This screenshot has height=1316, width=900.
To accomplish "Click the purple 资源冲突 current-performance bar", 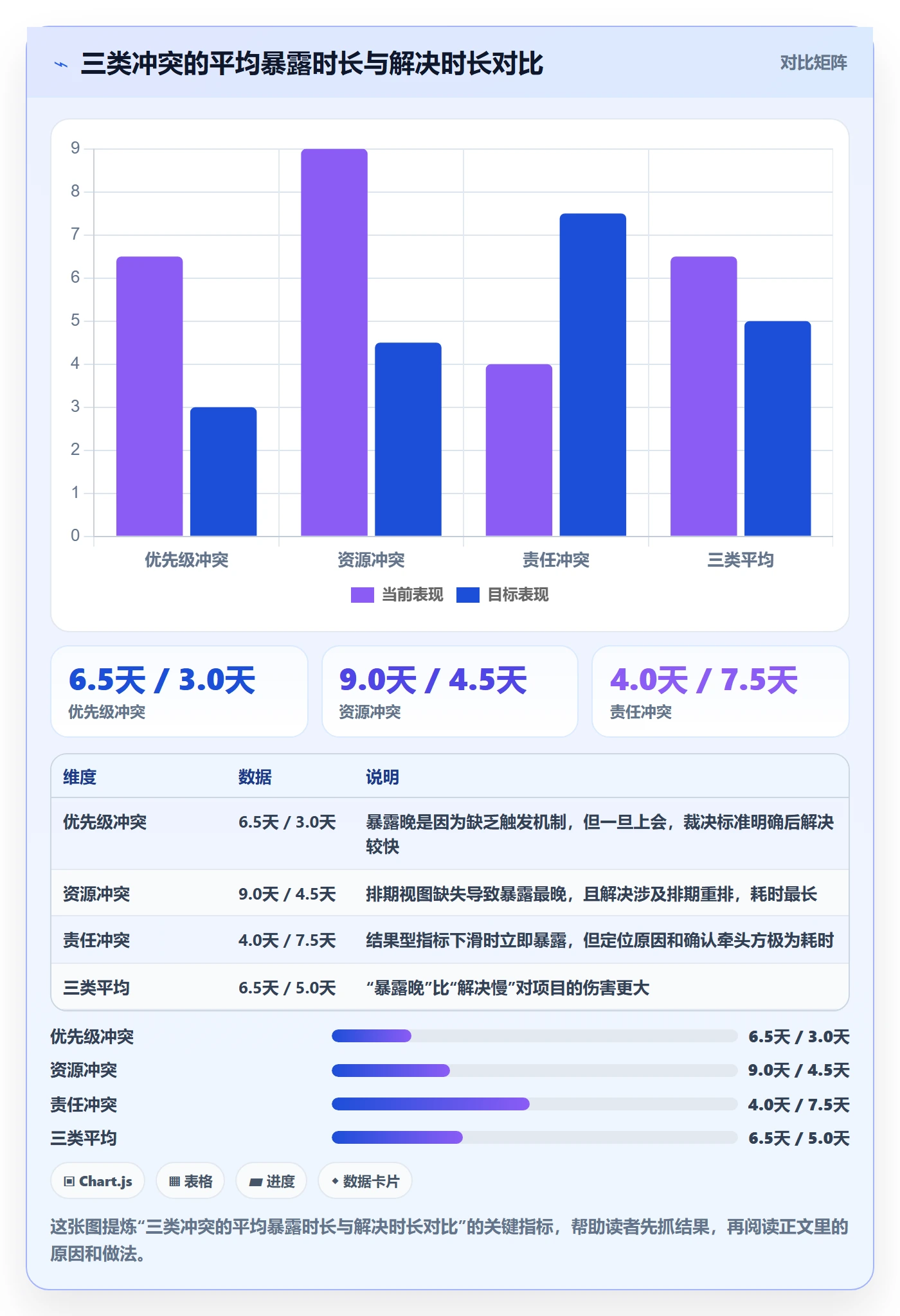I will click(334, 342).
